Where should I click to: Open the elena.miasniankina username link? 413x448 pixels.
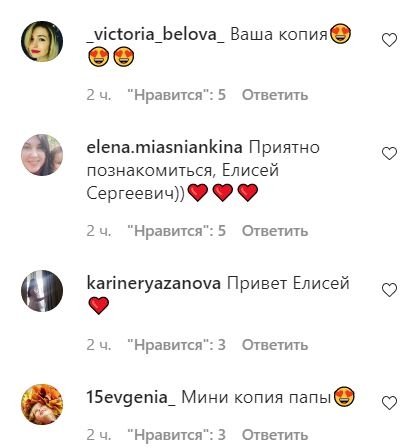click(x=164, y=147)
